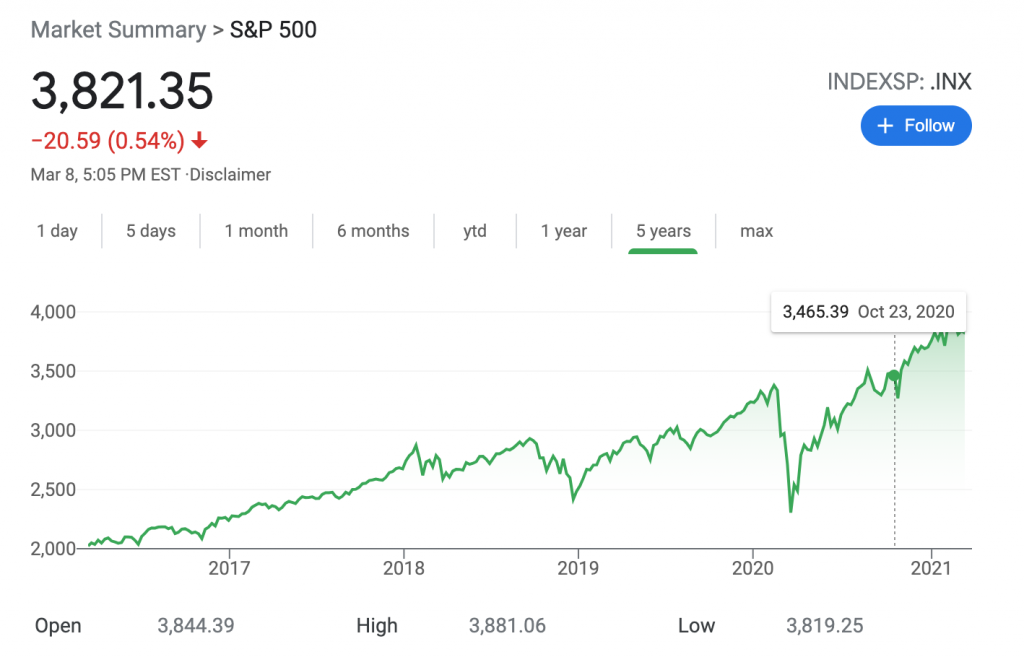The height and width of the screenshot is (657, 1024).
Task: Click the 2019 label on x-axis
Action: point(578,568)
